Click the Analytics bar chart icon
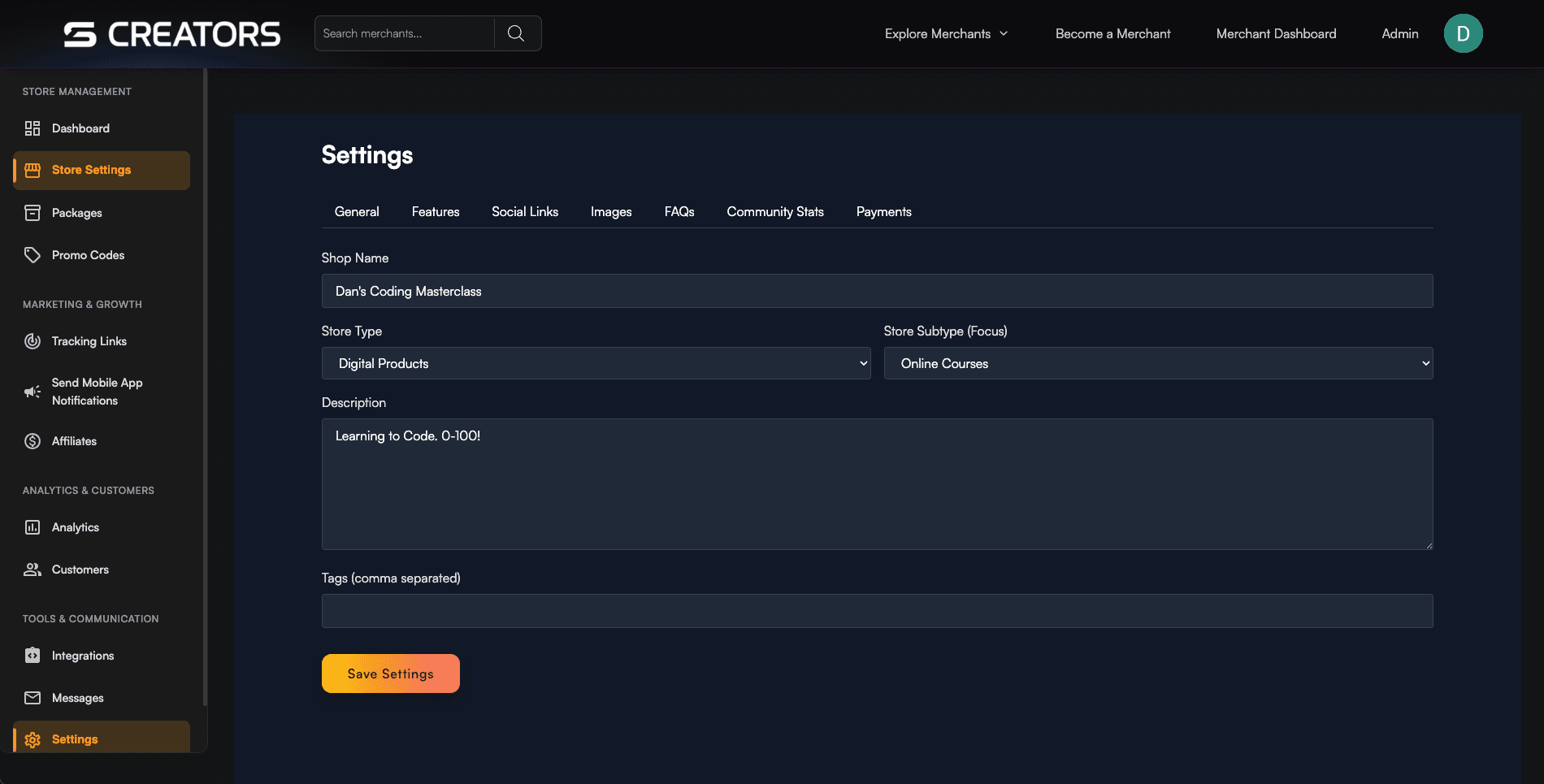Screen dimensions: 1544x784 33,527
